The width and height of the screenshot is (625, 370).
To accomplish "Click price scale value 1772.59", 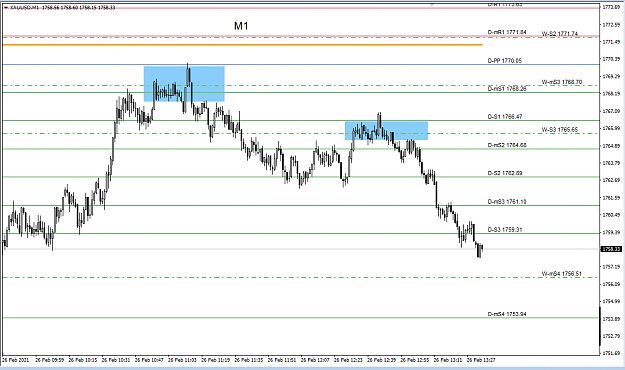I will (x=611, y=25).
